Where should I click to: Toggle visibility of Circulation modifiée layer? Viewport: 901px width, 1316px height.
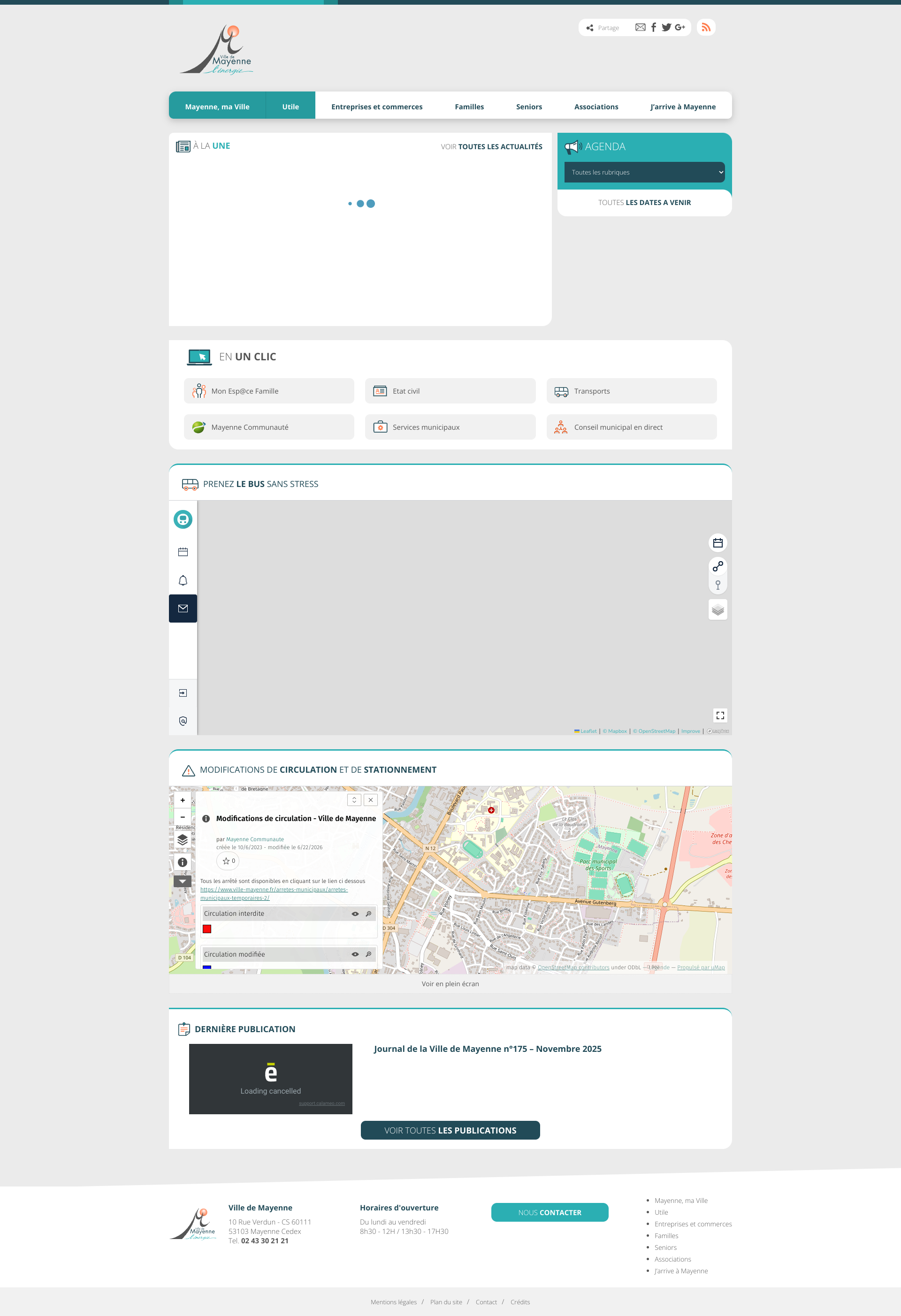click(355, 954)
